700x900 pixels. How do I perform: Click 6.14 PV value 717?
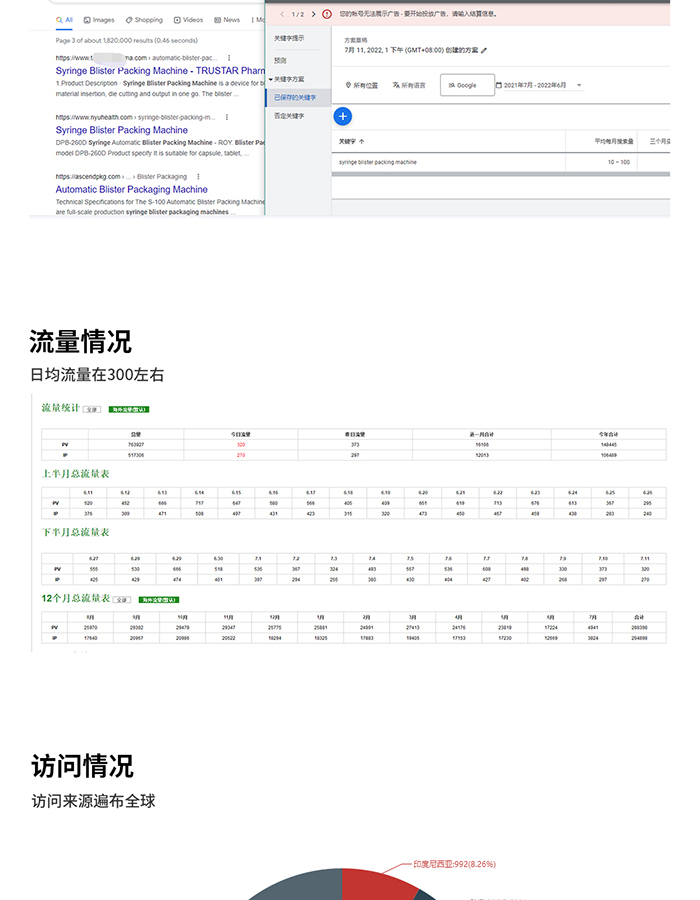pos(199,503)
